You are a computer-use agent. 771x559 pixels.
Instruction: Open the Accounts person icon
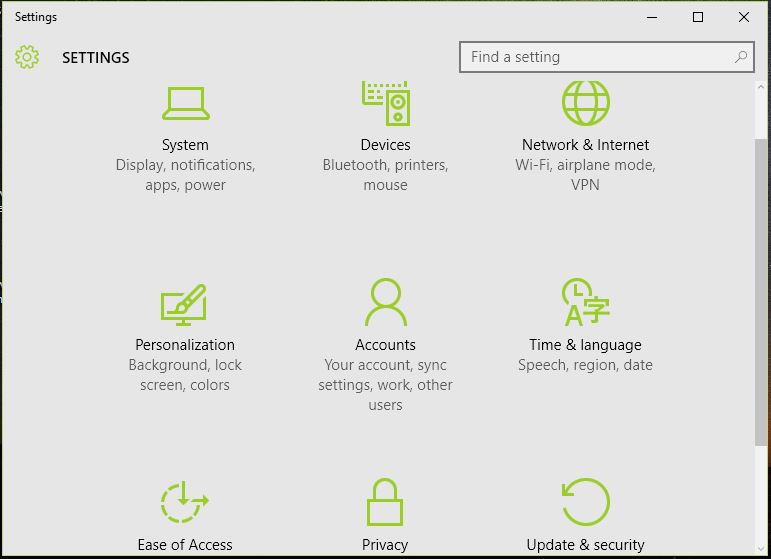386,302
